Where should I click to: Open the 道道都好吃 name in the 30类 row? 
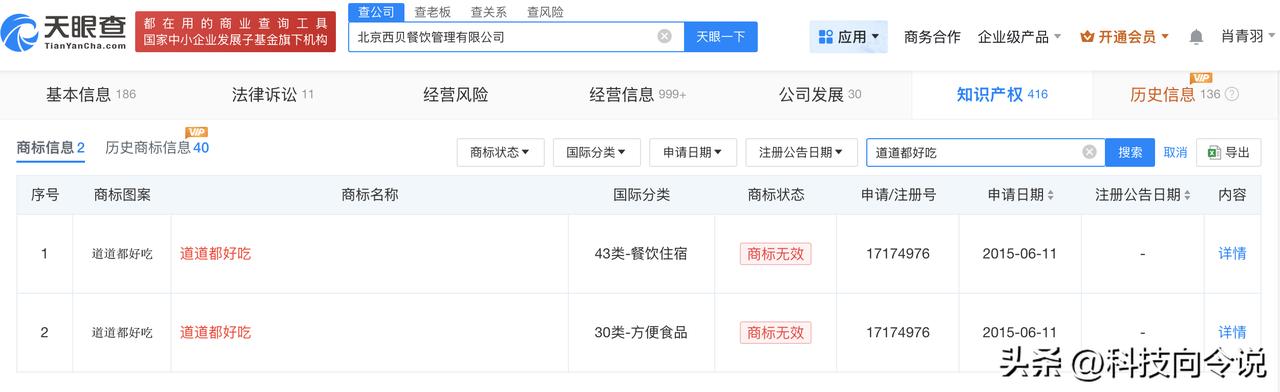click(x=215, y=332)
